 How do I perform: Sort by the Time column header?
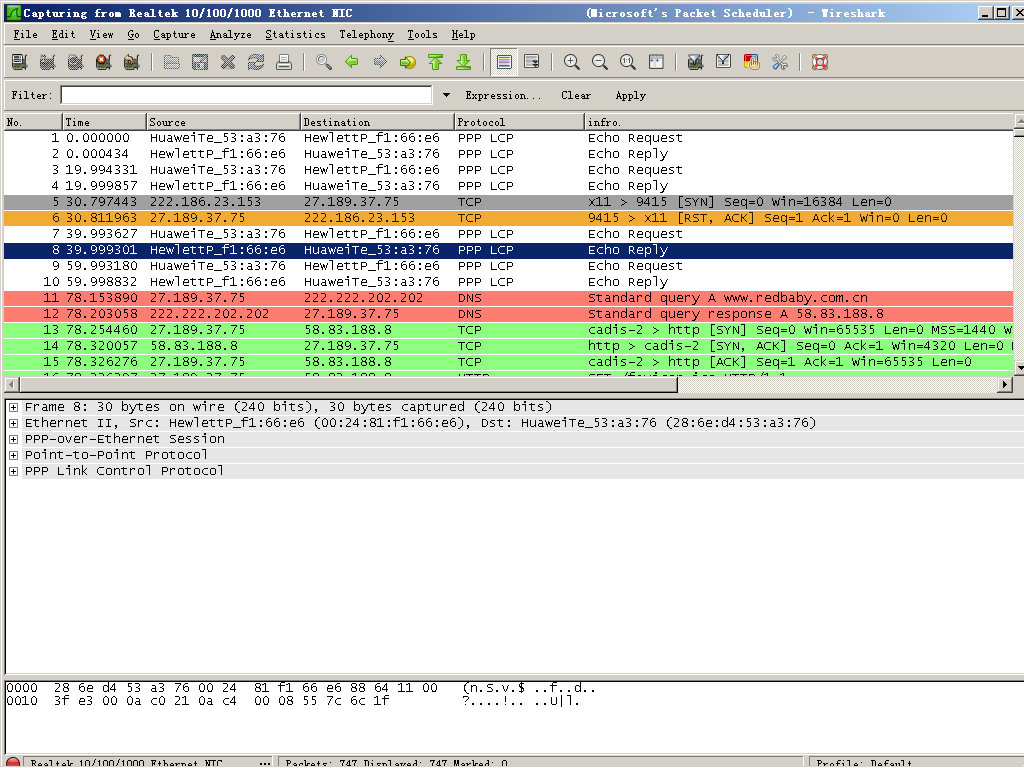(x=104, y=122)
